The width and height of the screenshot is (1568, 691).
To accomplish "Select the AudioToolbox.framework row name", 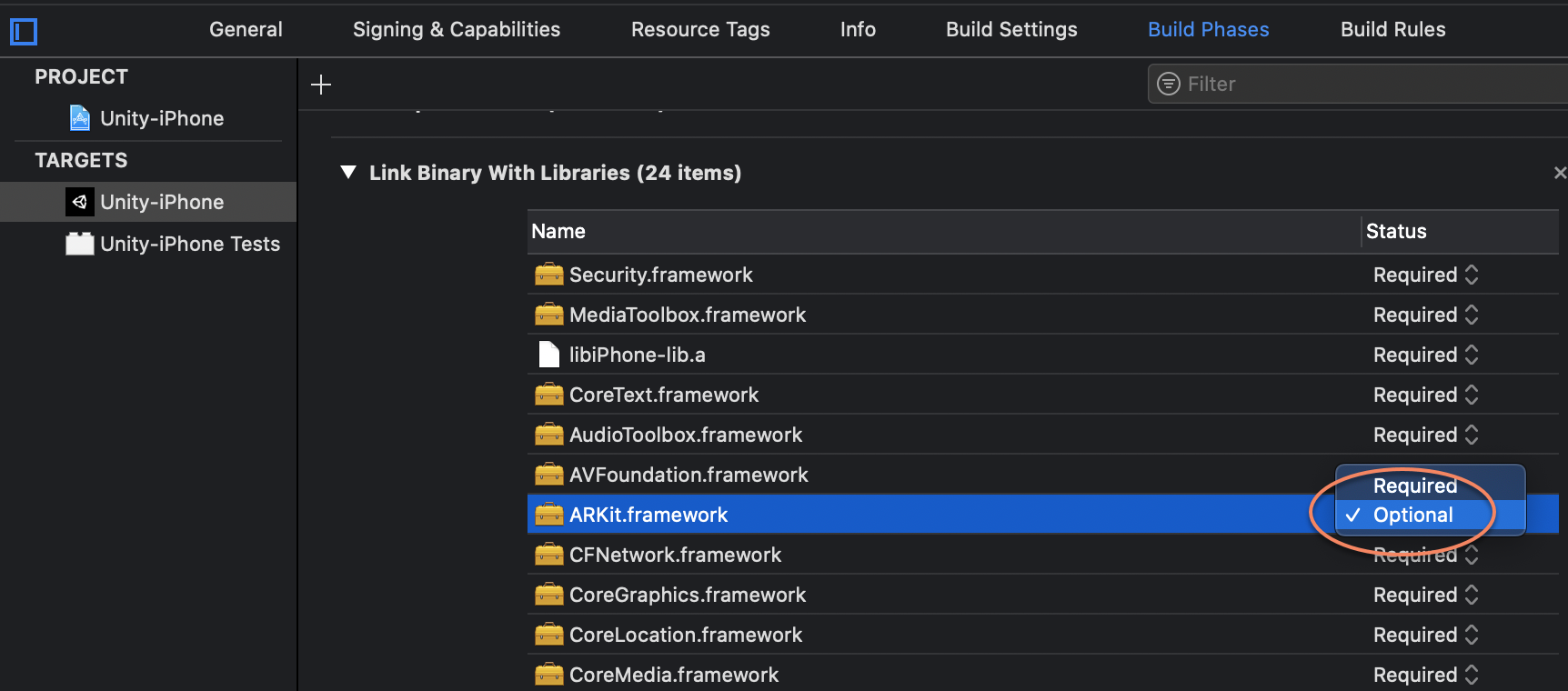I will click(686, 435).
